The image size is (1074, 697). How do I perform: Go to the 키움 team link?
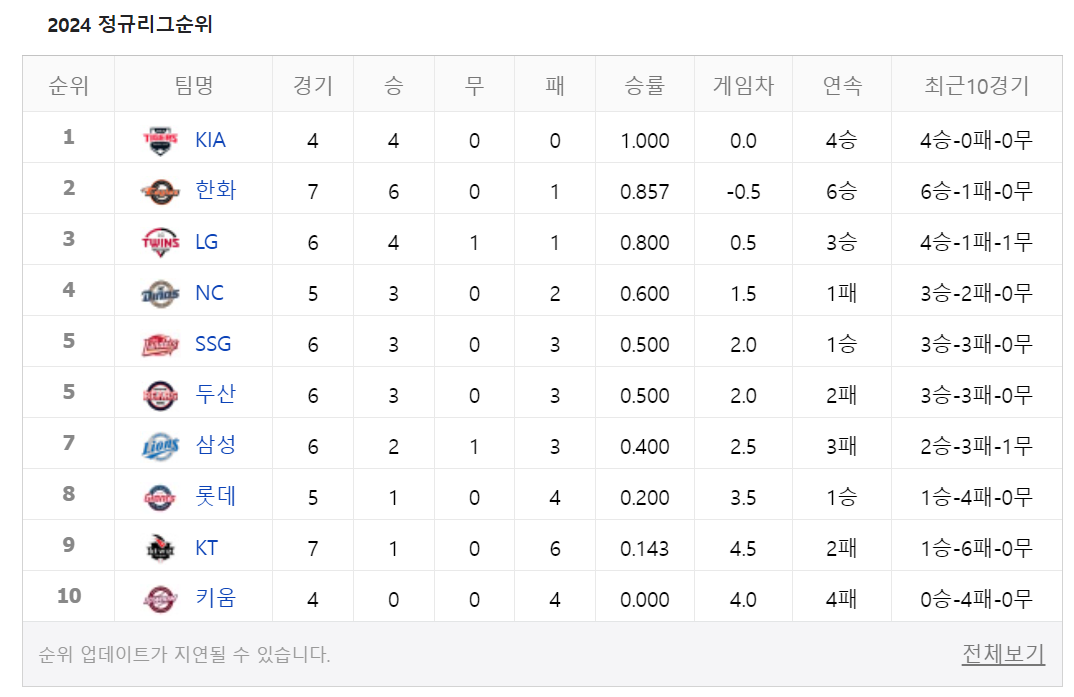point(216,598)
